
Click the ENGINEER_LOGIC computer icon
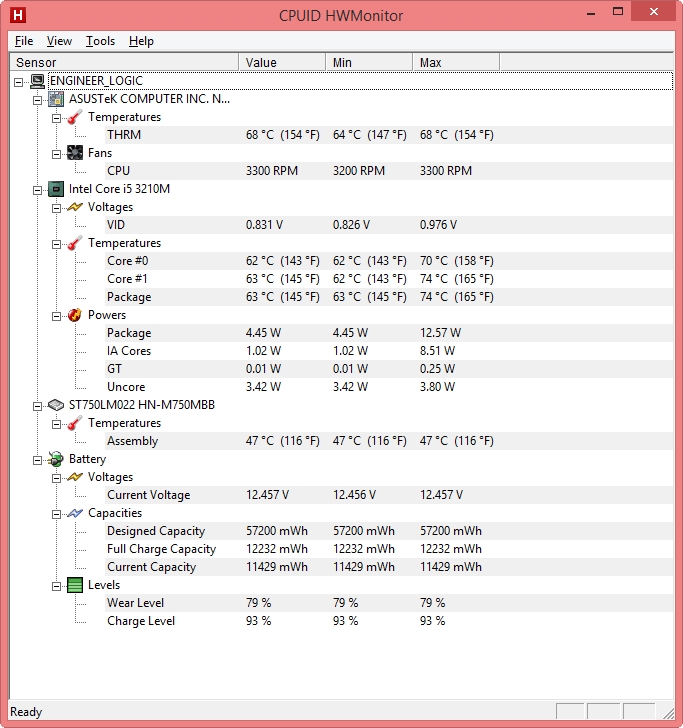coord(38,81)
